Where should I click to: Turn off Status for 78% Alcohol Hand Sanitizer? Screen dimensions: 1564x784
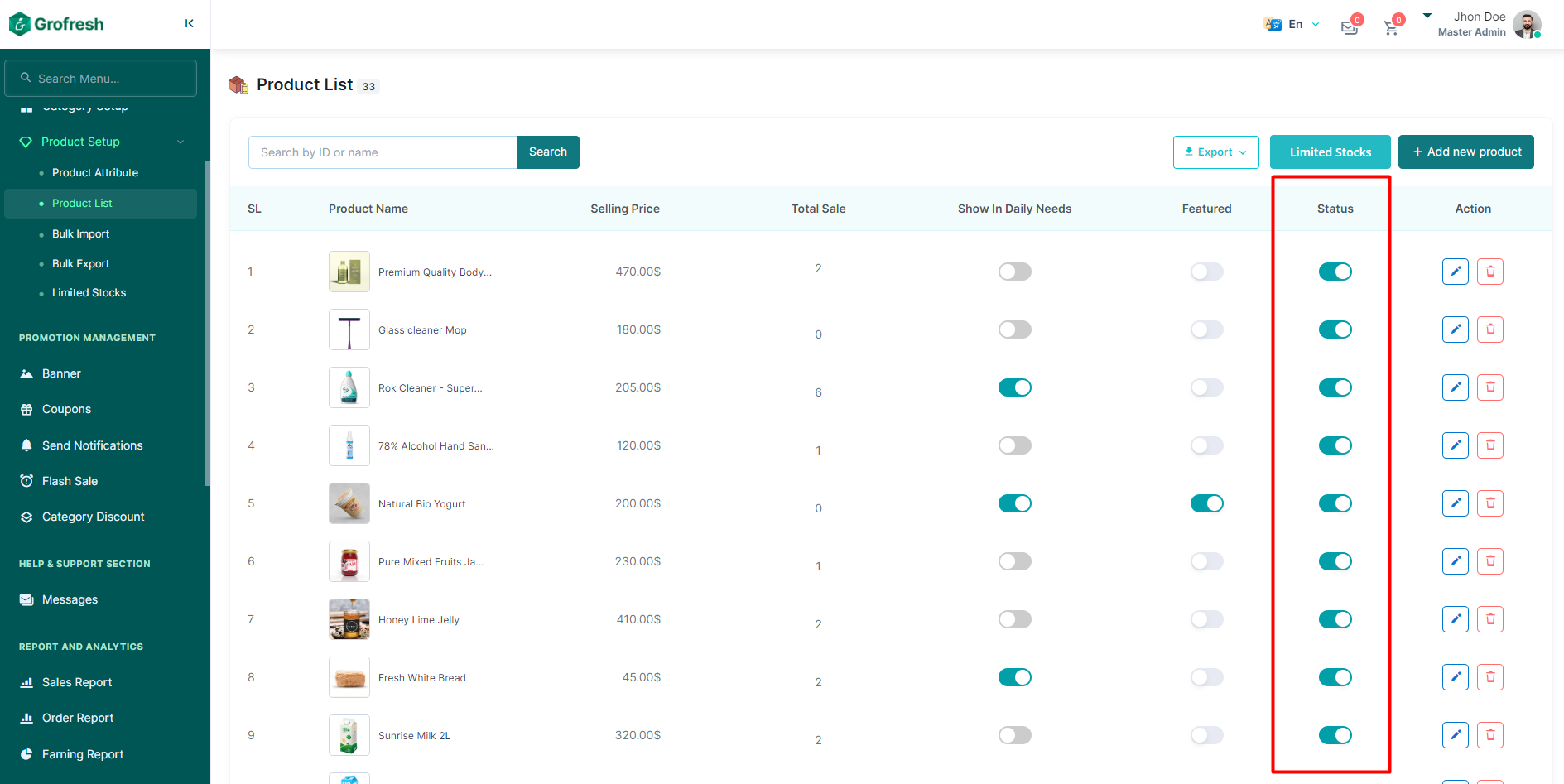pos(1335,445)
